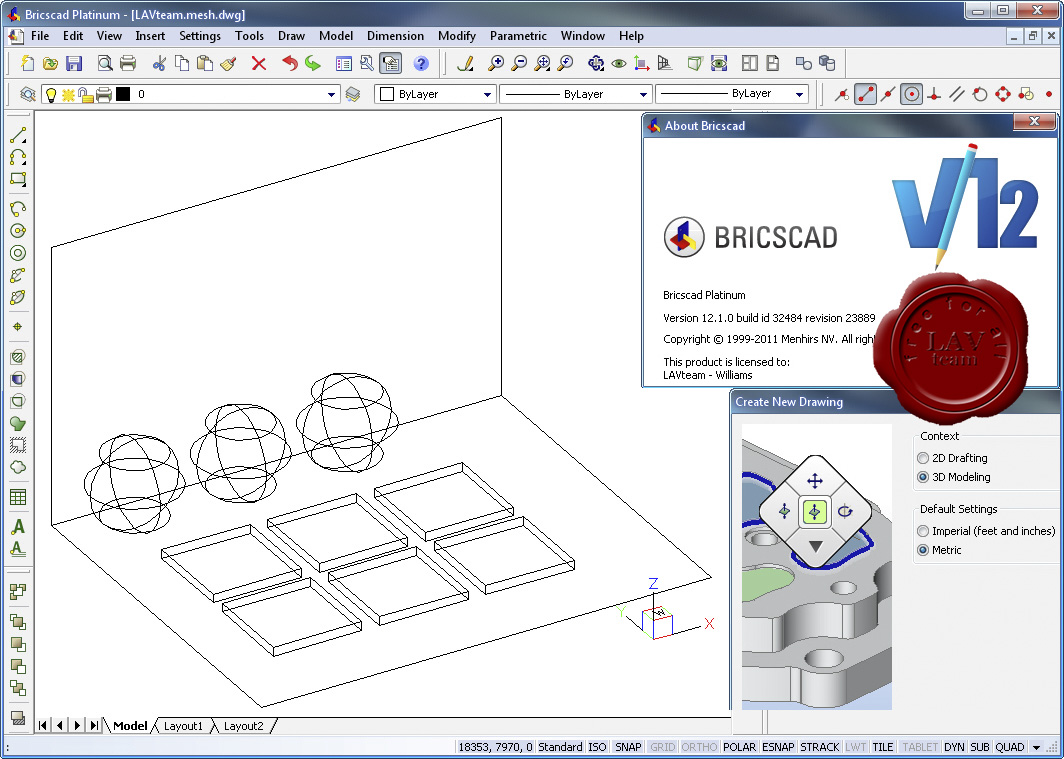Click the New drawing icon in toolbar

coord(27,63)
